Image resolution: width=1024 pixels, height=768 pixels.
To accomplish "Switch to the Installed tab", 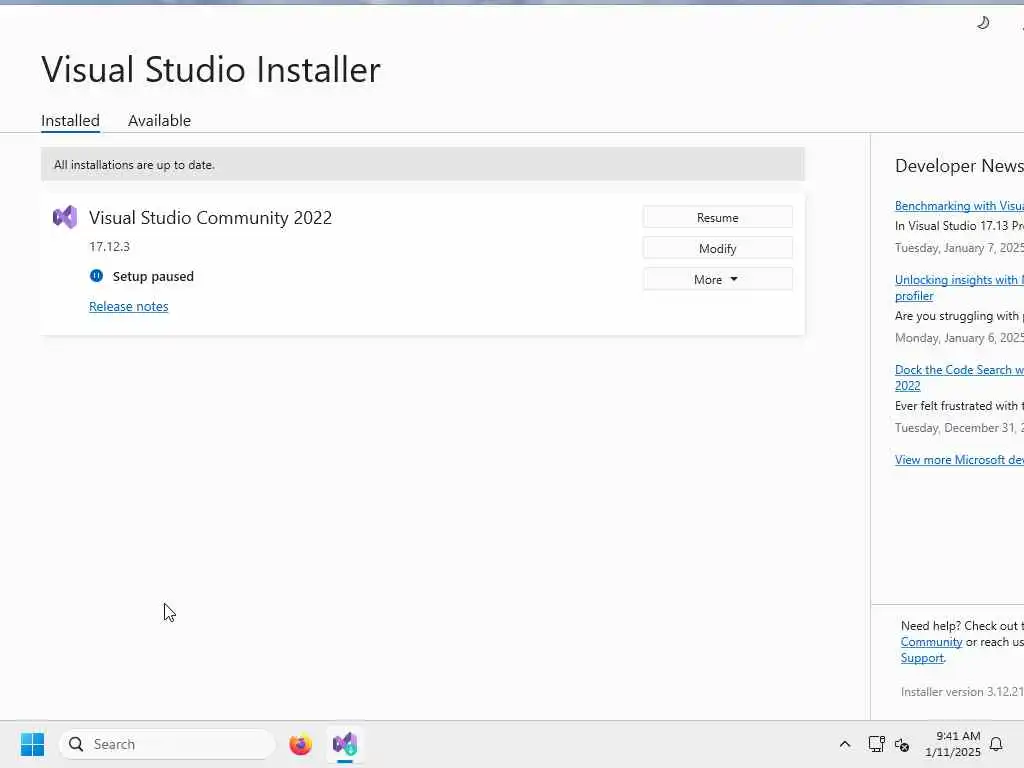I will coord(70,121).
